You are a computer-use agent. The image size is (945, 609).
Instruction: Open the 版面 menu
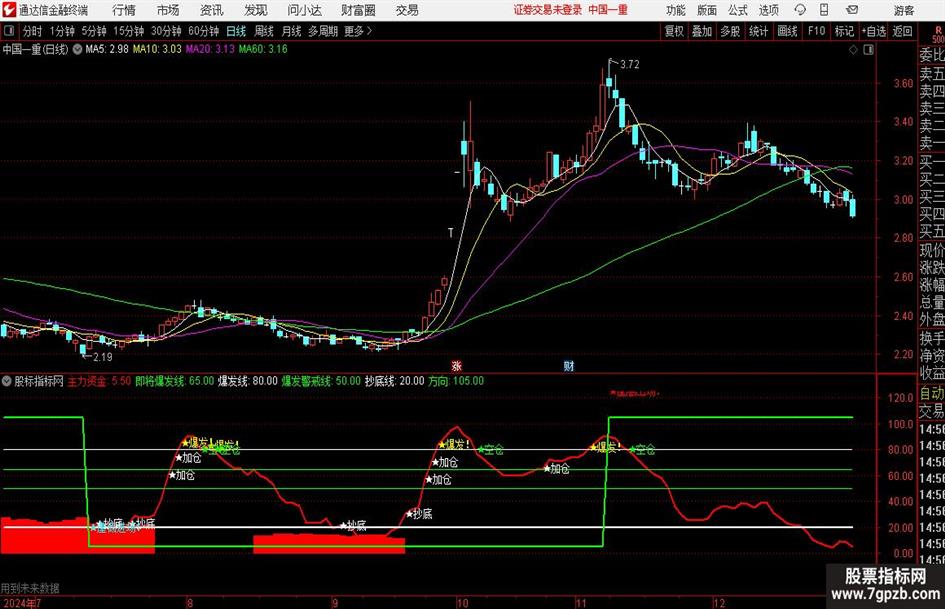click(x=707, y=10)
